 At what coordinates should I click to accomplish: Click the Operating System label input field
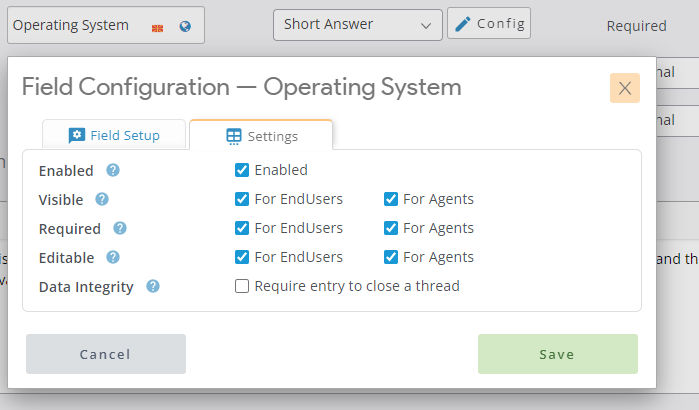pyautogui.click(x=75, y=25)
